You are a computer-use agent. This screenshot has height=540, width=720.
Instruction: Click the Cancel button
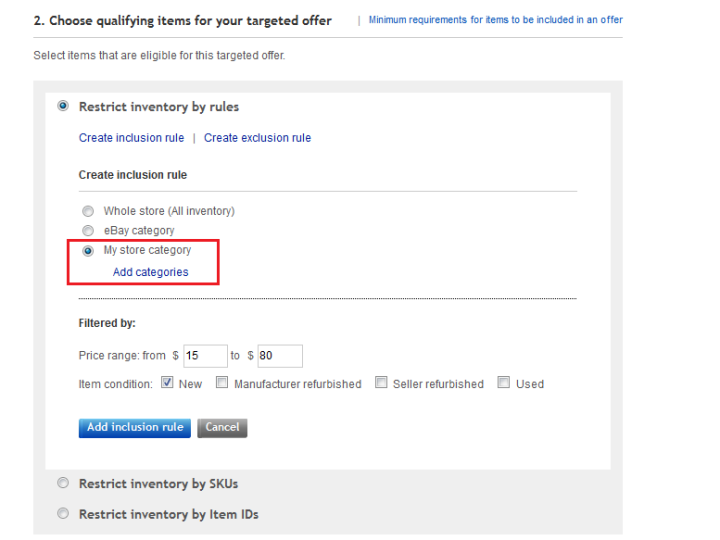click(222, 427)
